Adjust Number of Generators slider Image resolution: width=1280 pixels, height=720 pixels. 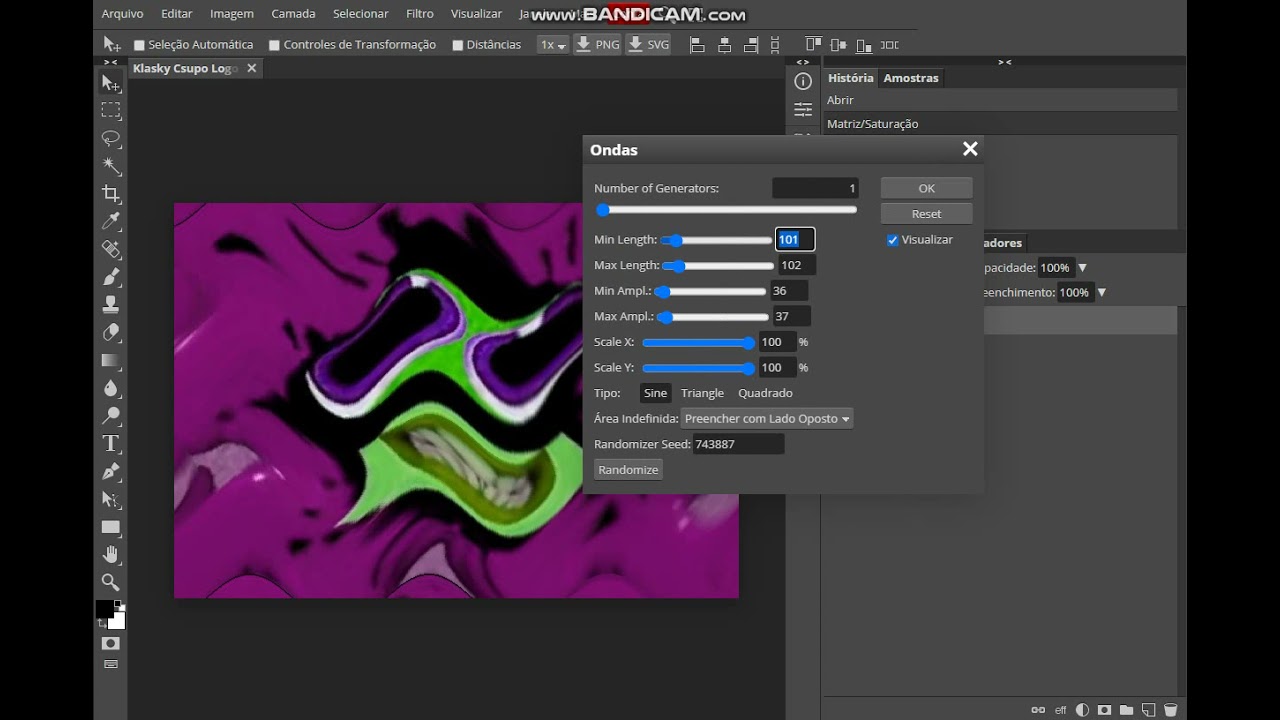coord(726,210)
